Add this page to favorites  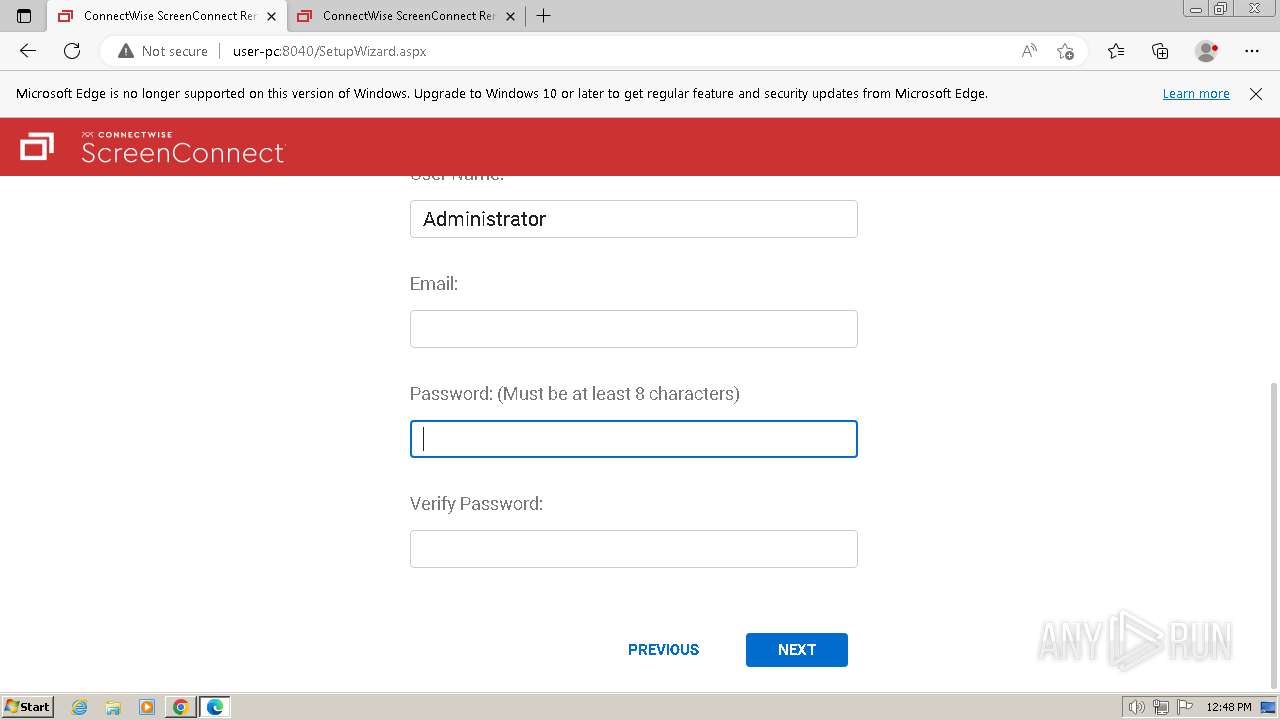tap(1065, 51)
